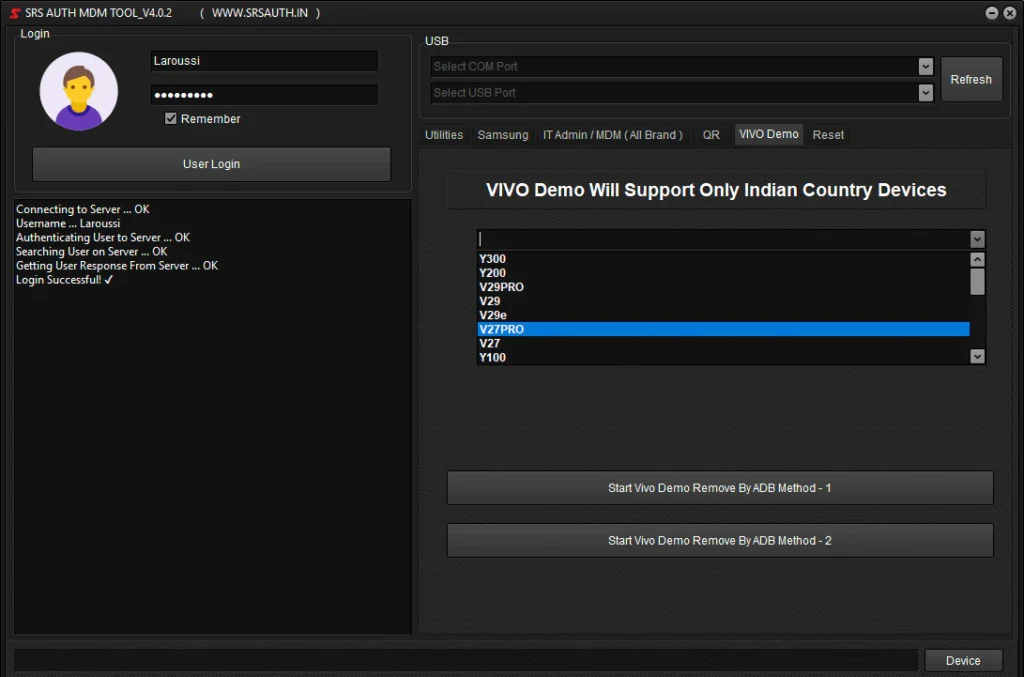Image resolution: width=1024 pixels, height=677 pixels.
Task: Switch to the Utilities tab
Action: pyautogui.click(x=444, y=134)
